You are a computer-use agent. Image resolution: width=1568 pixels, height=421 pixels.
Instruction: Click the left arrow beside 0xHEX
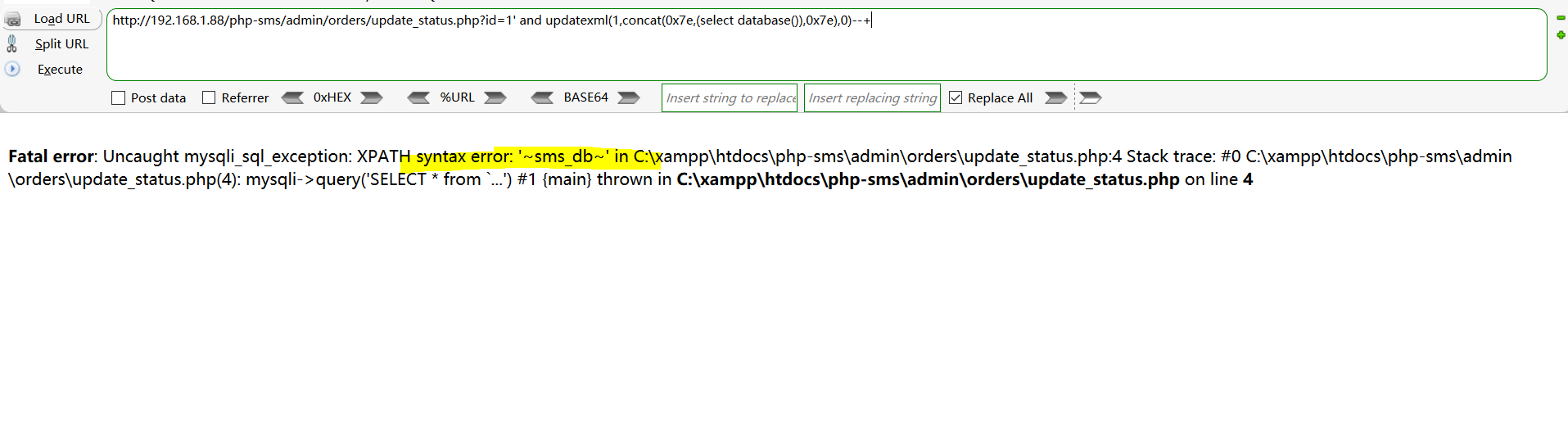[x=292, y=97]
